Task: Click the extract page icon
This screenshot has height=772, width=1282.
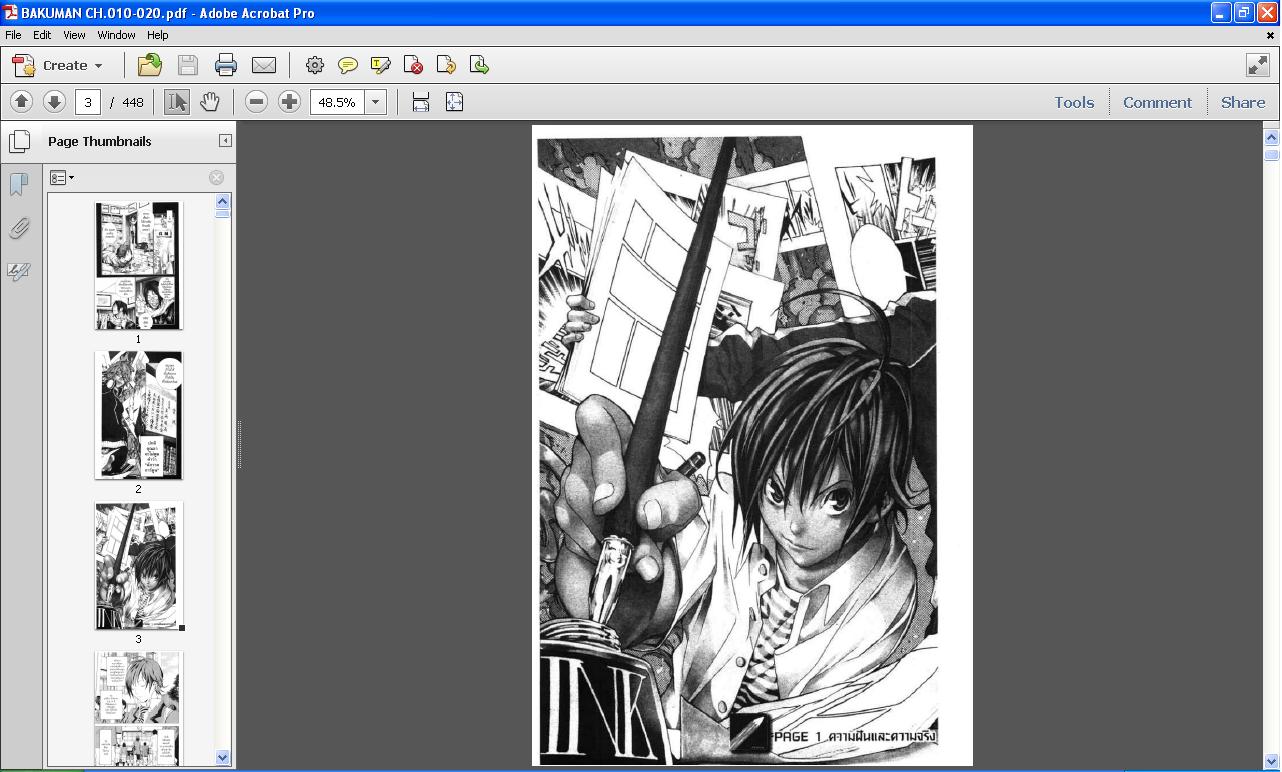Action: click(479, 65)
